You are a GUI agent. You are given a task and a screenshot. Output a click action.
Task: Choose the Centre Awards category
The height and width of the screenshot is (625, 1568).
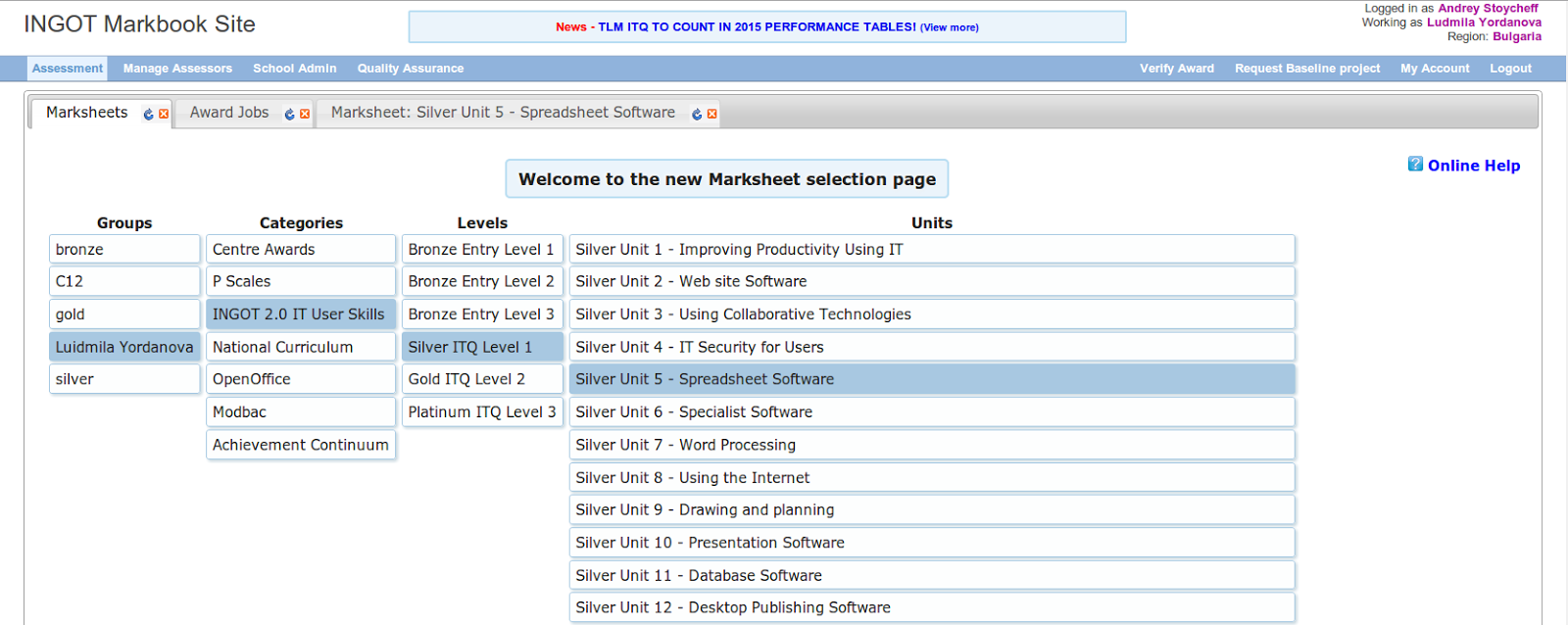tap(301, 249)
